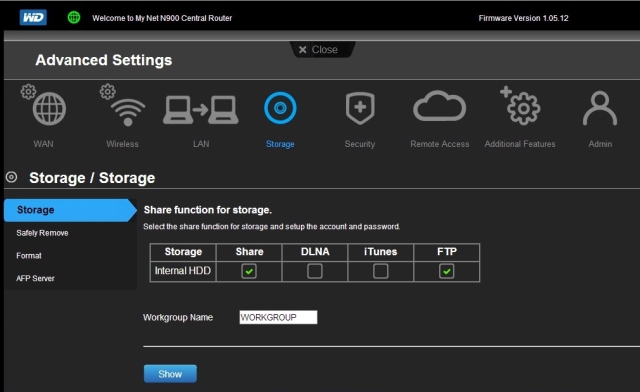The width and height of the screenshot is (640, 392).
Task: Click the Storage table column header
Action: 183,252
